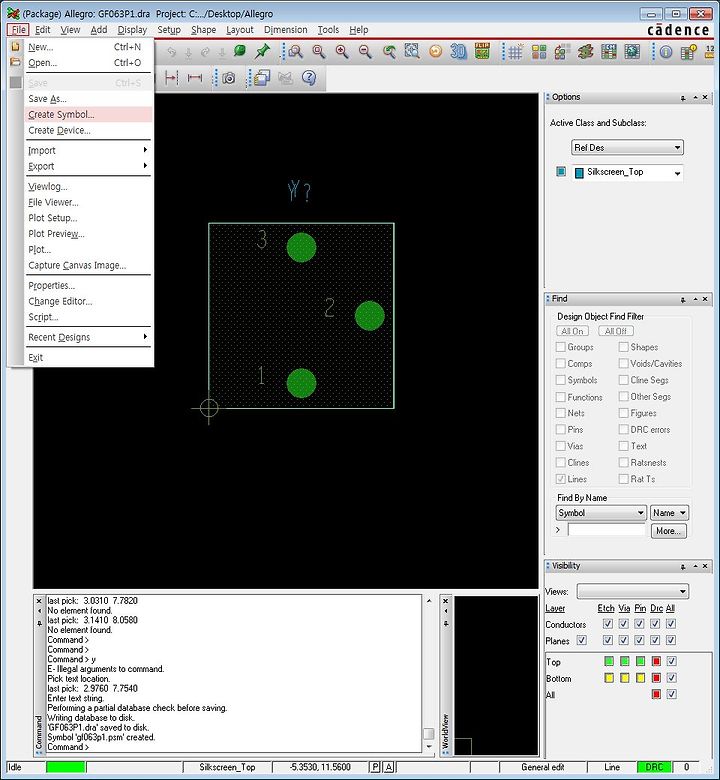Viewport: 720px width, 780px height.
Task: Click the Prmed design parameters icon
Action: pyautogui.click(x=632, y=52)
